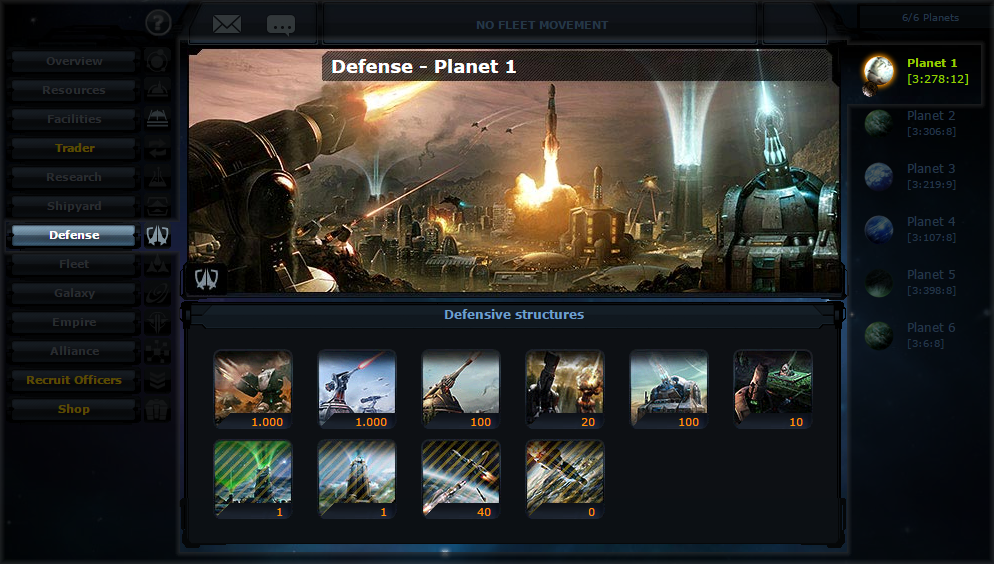Open the Resources menu item

74,90
